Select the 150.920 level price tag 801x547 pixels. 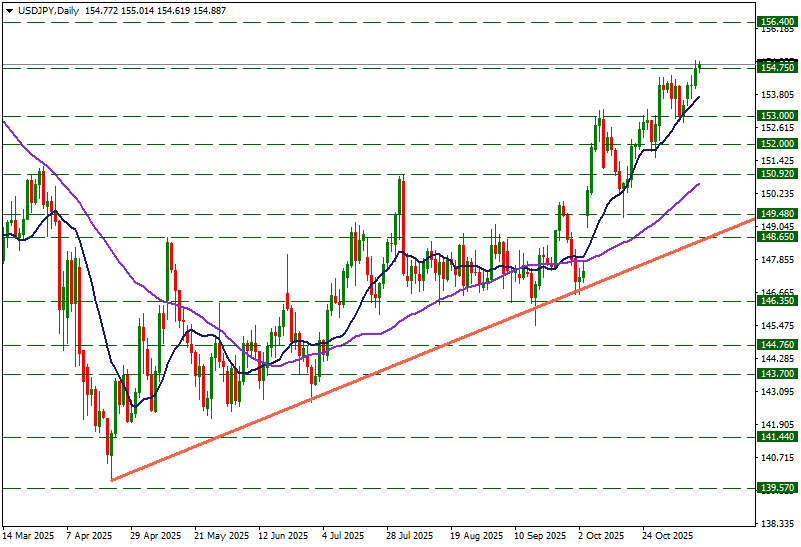tap(776, 174)
